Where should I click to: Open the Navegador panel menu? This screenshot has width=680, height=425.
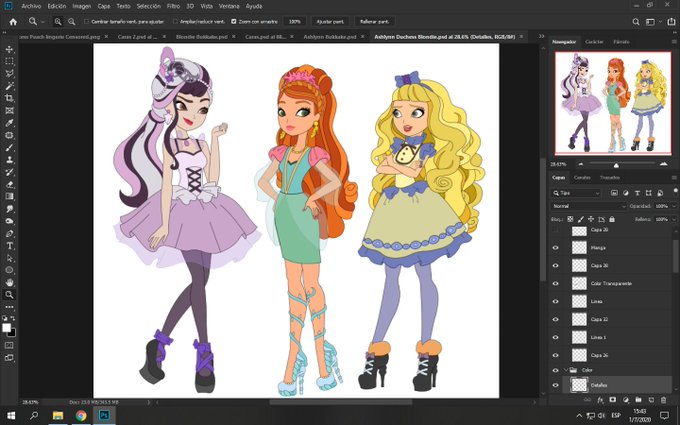(x=673, y=42)
